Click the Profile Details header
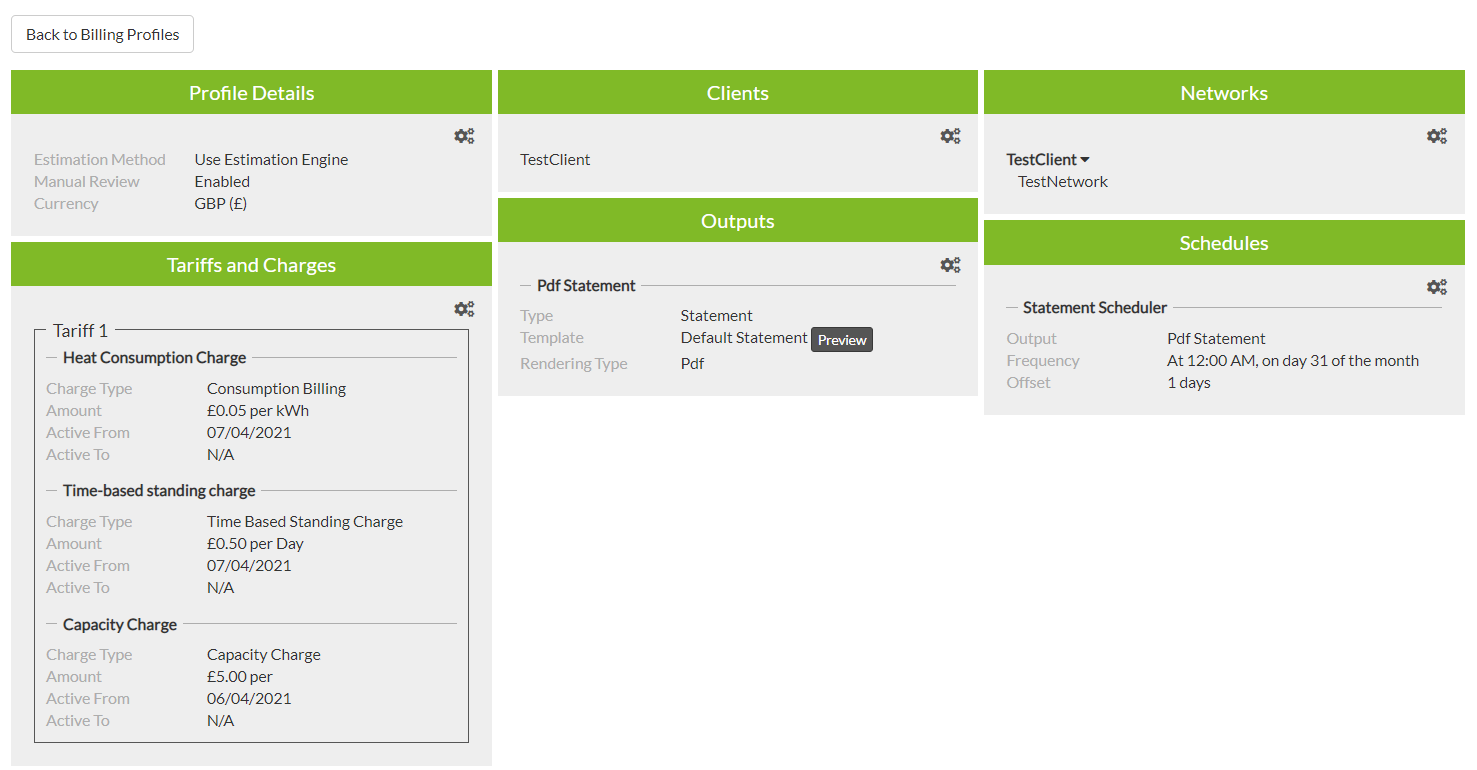The width and height of the screenshot is (1477, 770). (251, 93)
